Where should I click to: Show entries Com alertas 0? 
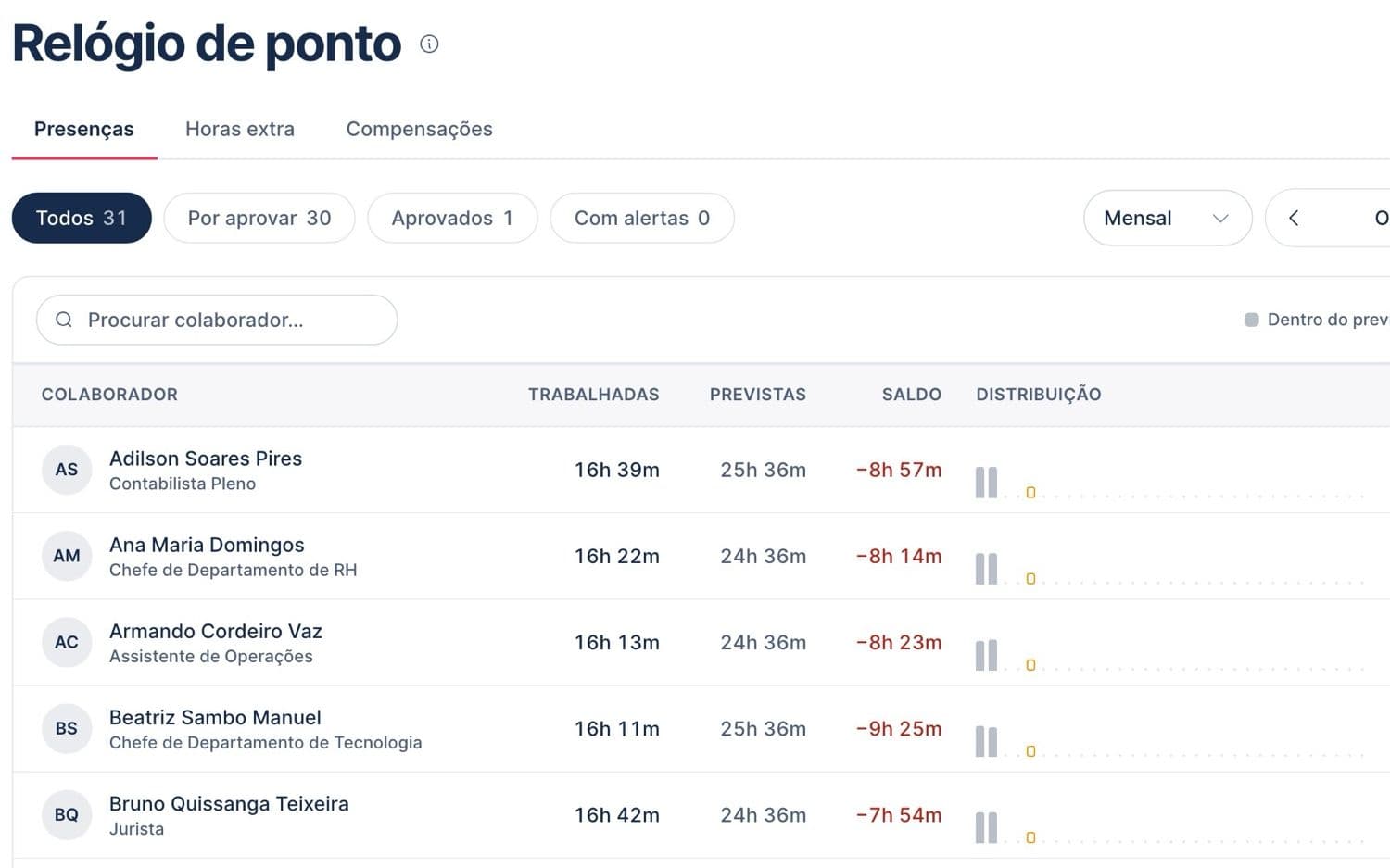[x=642, y=218]
